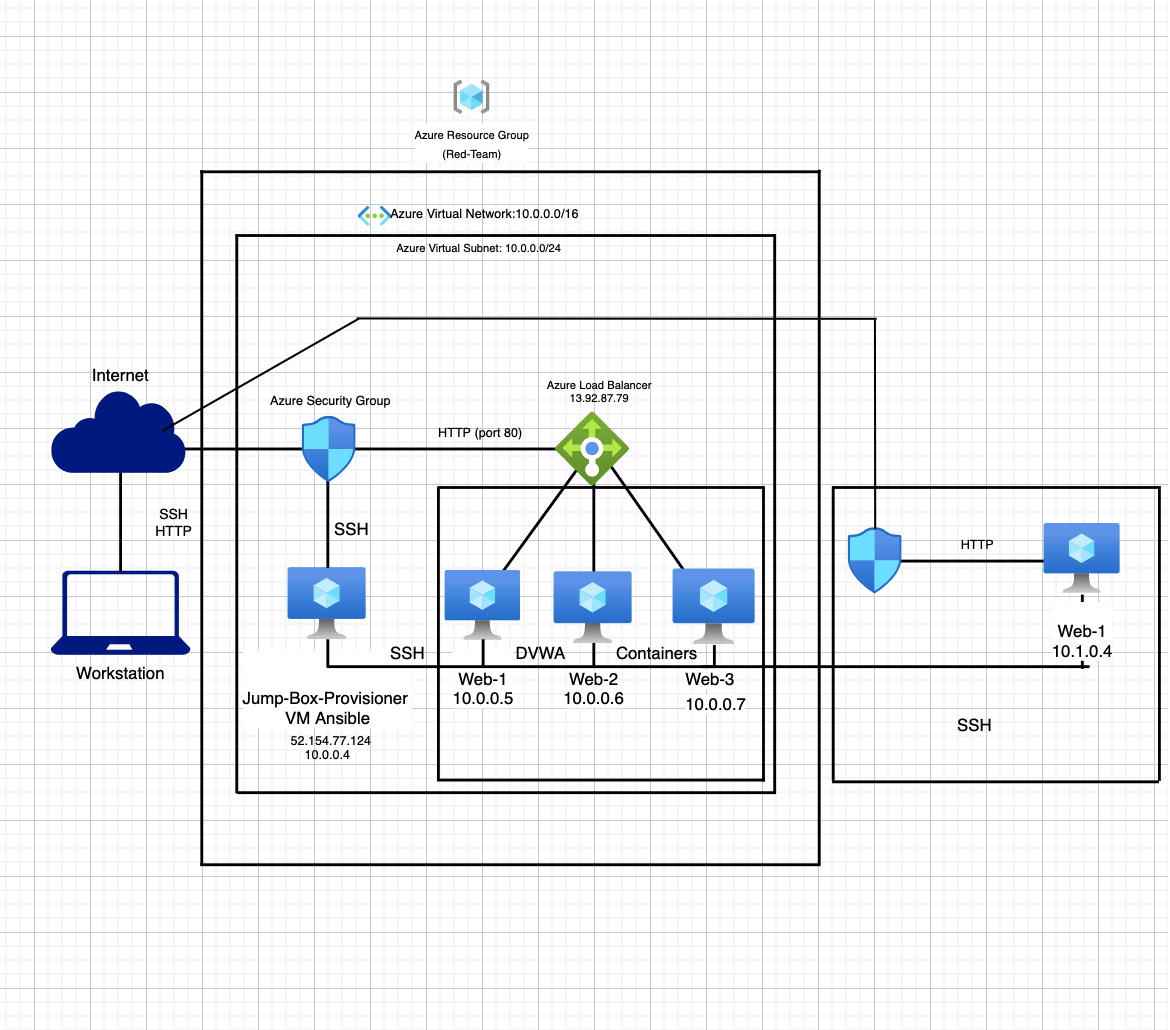
Task: Select the 'Web-1 10.1.0.4' label
Action: point(1082,641)
